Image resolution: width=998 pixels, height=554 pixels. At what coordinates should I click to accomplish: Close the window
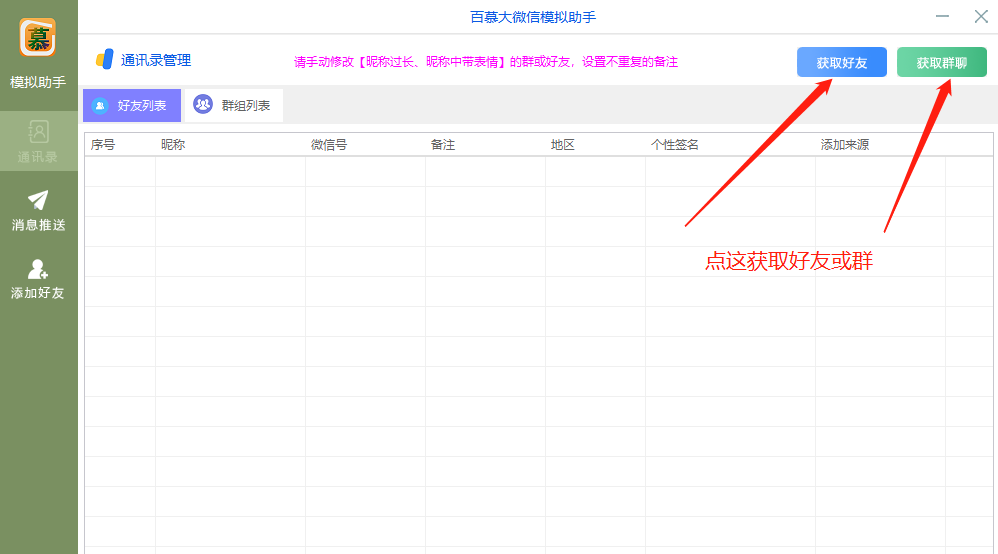981,17
